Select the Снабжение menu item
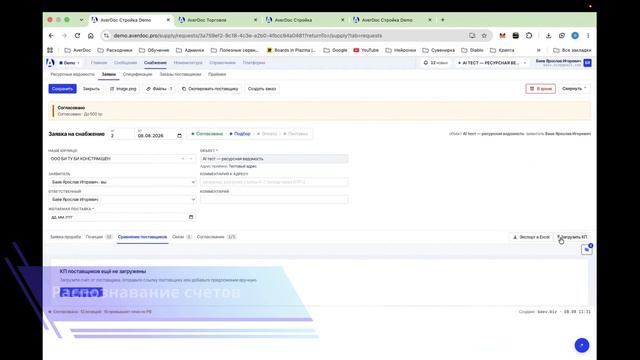 (x=155, y=63)
